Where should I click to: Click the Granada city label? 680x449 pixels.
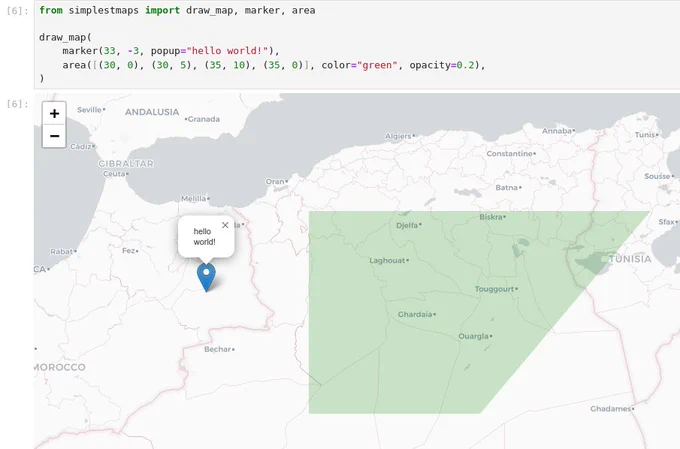(x=202, y=119)
